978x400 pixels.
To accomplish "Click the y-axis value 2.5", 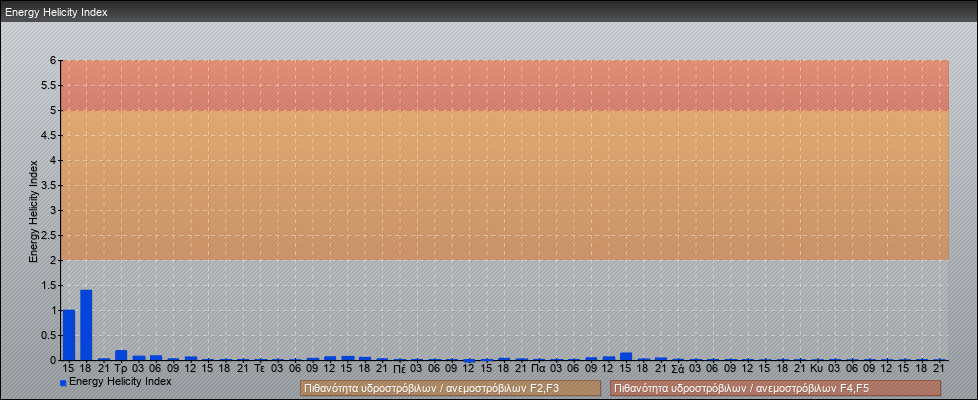I will point(49,235).
